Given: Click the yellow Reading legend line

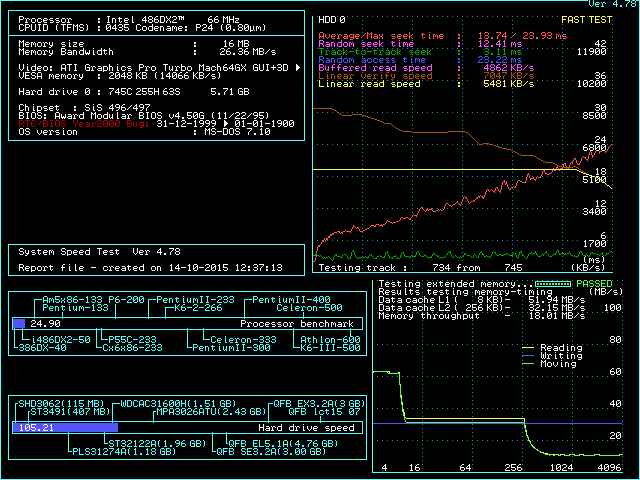Looking at the screenshot, I should (528, 348).
